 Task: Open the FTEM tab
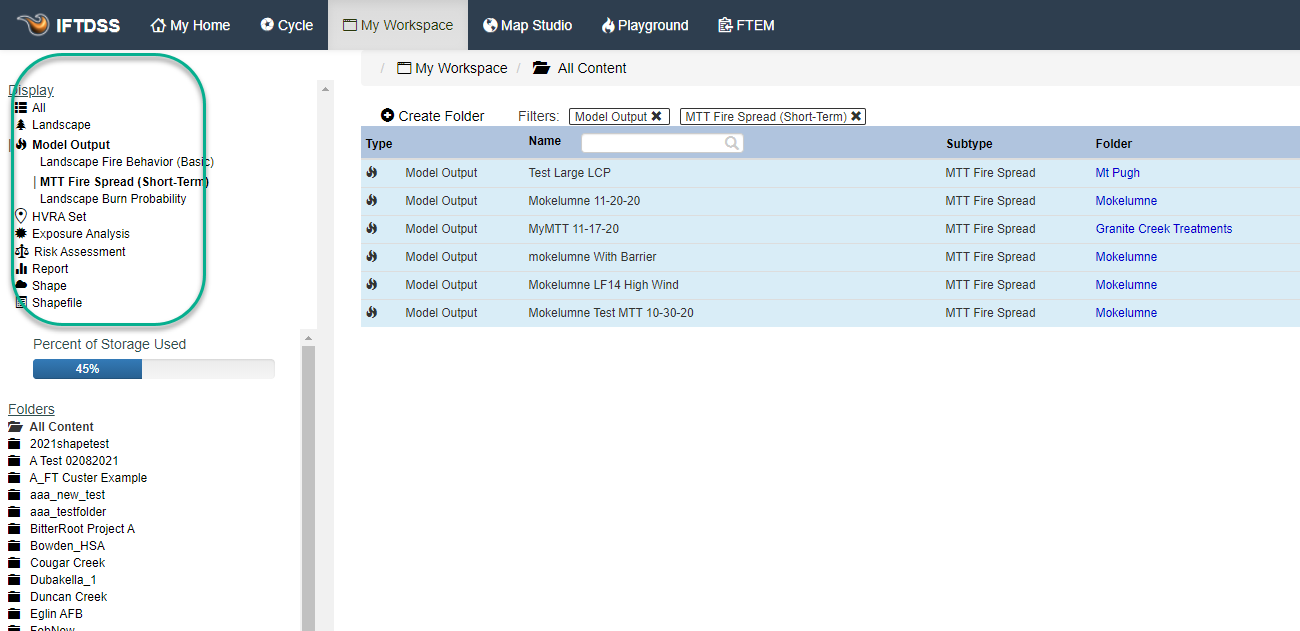[746, 25]
